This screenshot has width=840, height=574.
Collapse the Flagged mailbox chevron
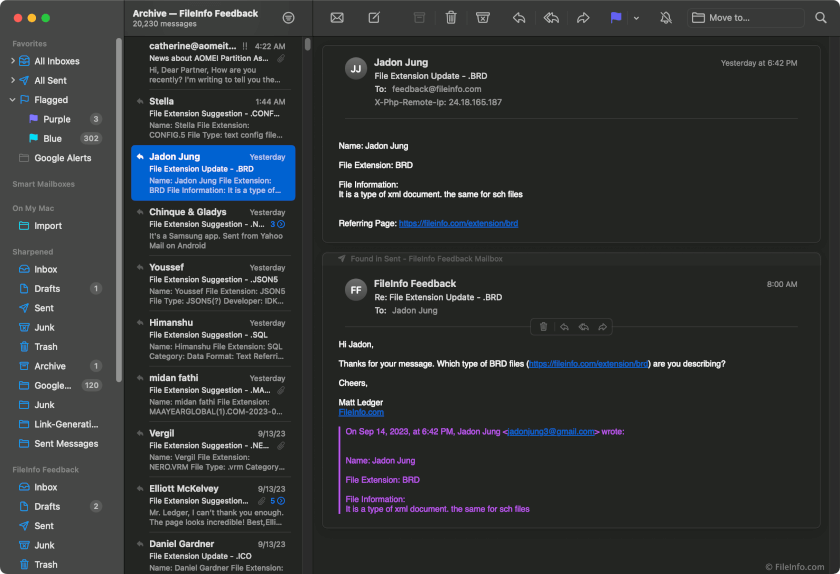12,100
